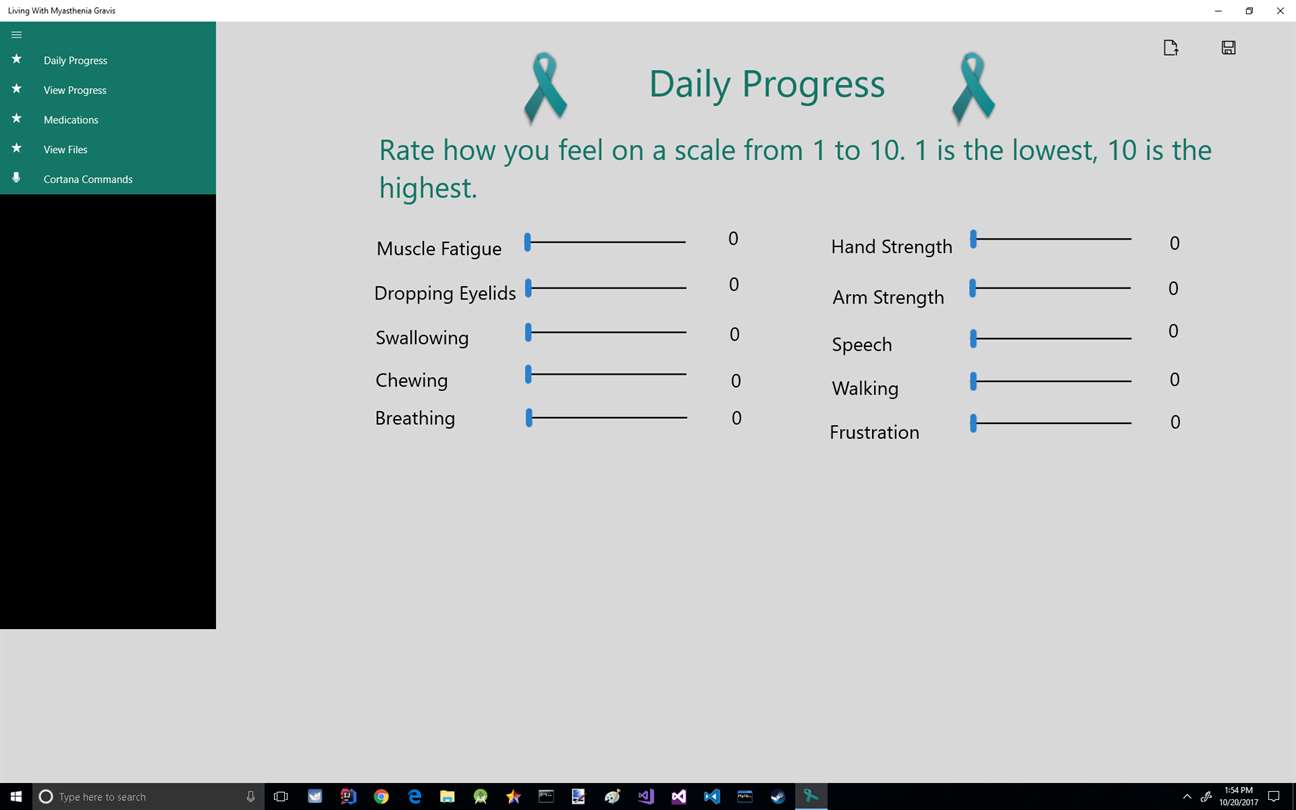Click the star icon beside Medications
The image size is (1296, 810).
[16, 119]
